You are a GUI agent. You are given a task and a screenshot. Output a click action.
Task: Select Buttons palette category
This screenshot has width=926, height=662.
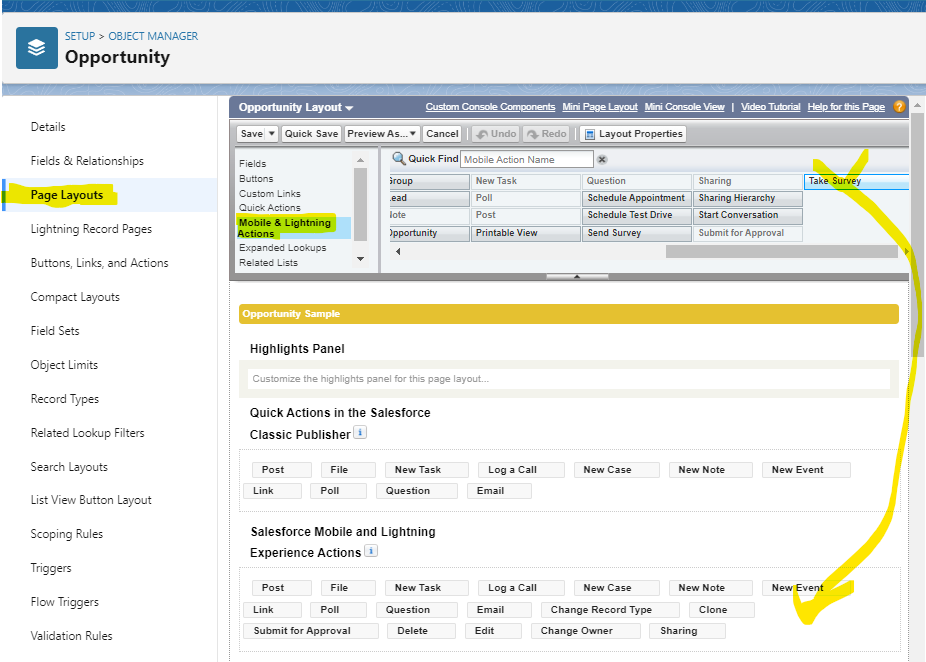tap(256, 178)
